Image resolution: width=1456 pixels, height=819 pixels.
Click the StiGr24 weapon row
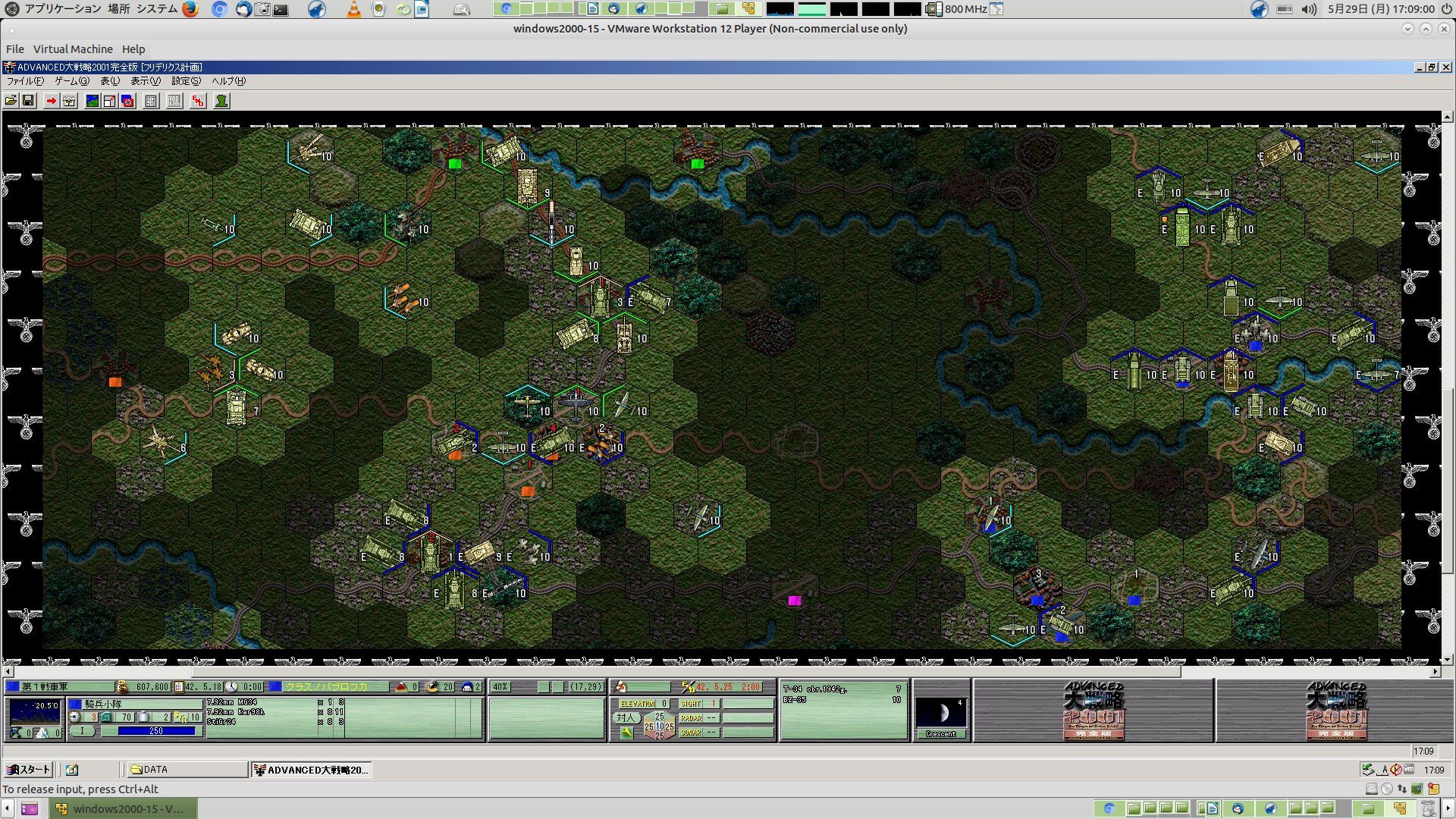(x=275, y=722)
